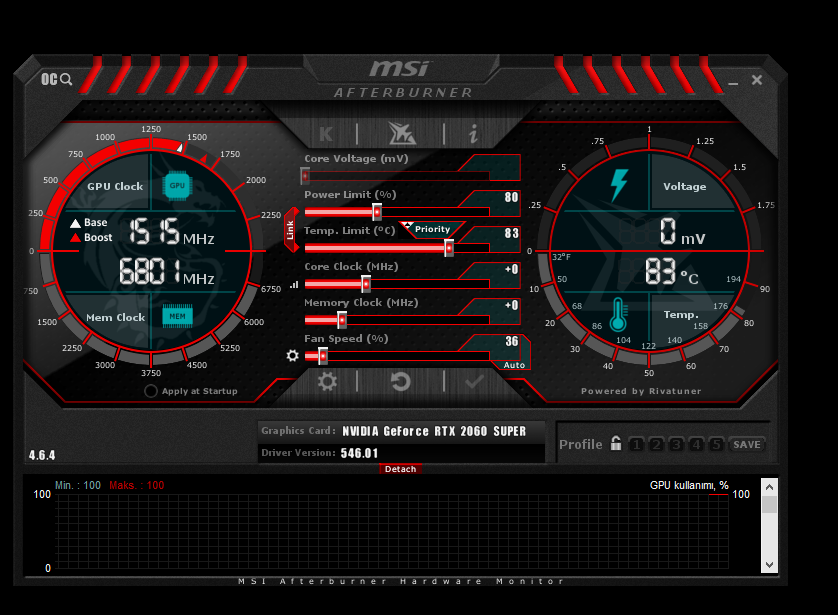Toggle the Priority indicator

pos(432,229)
